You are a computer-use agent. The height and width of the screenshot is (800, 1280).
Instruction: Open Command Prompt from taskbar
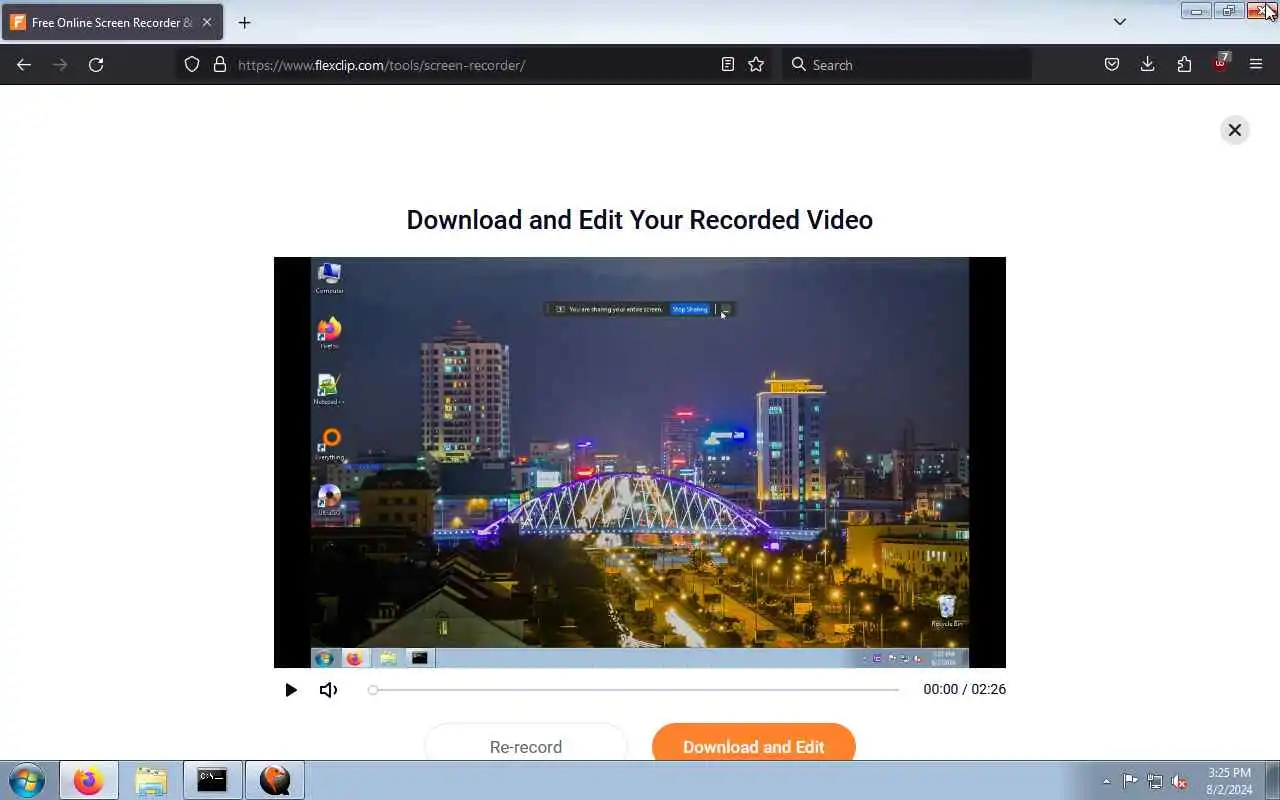(212, 780)
